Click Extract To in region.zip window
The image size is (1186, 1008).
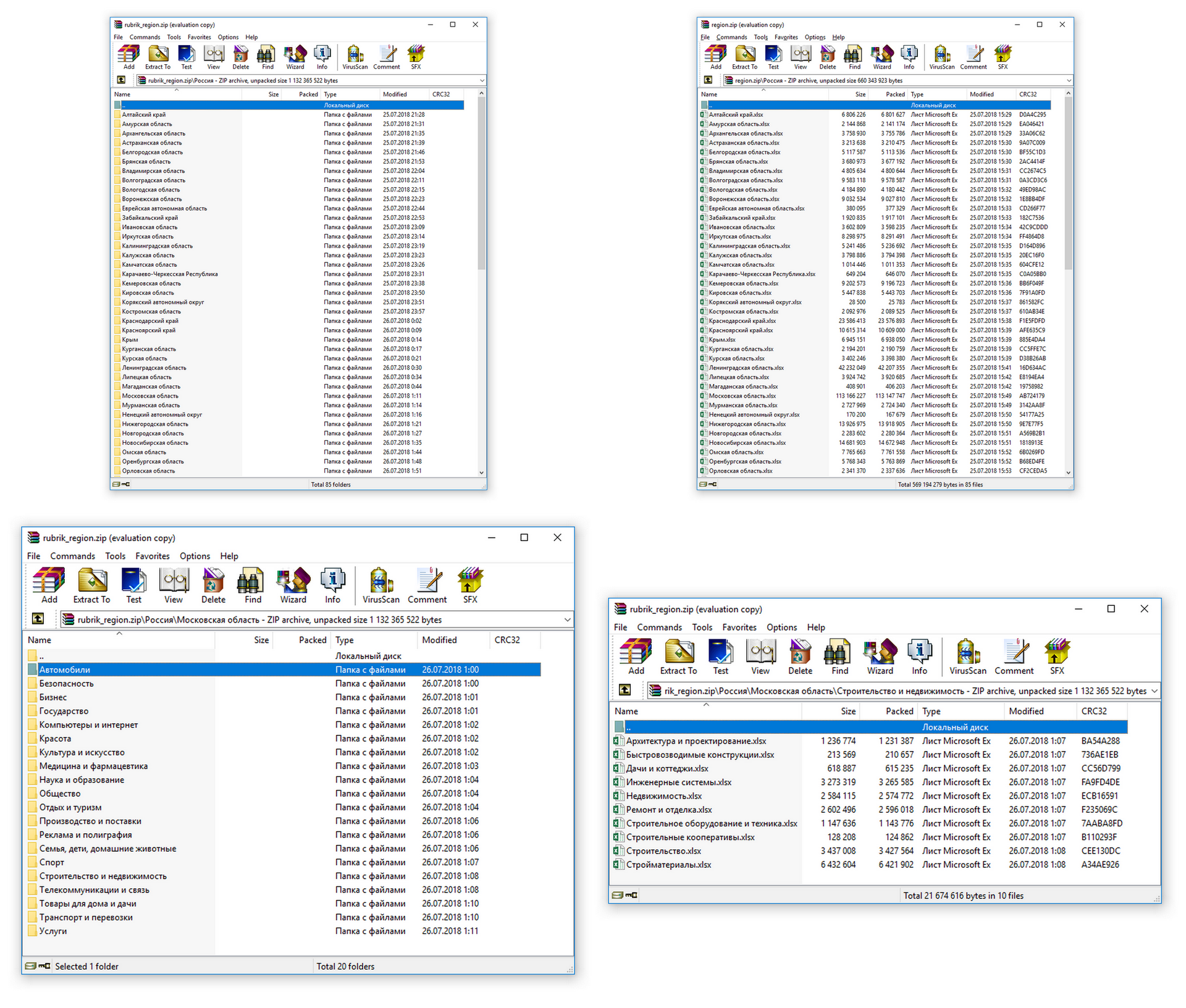click(744, 57)
